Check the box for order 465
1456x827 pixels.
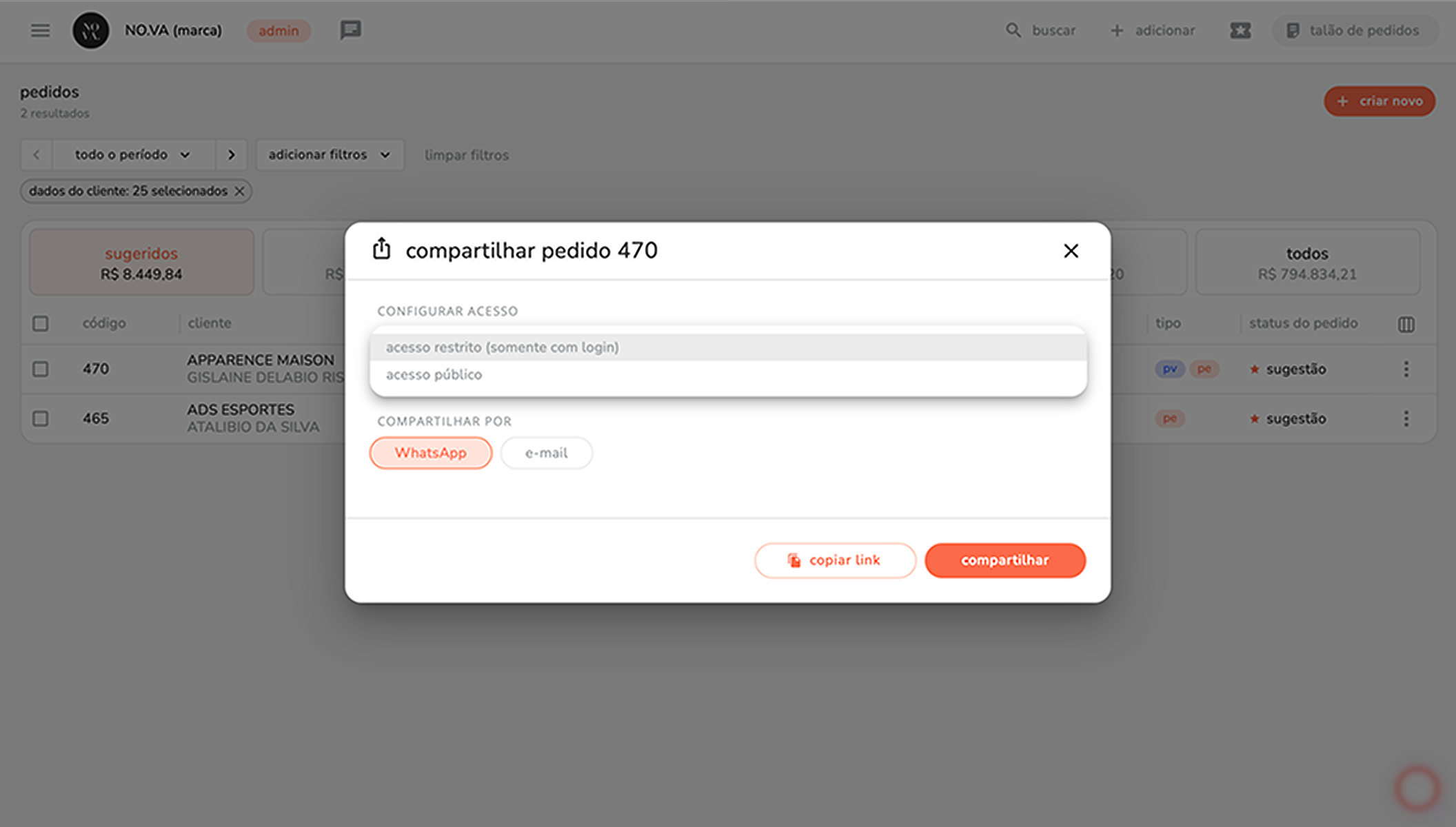pyautogui.click(x=41, y=419)
